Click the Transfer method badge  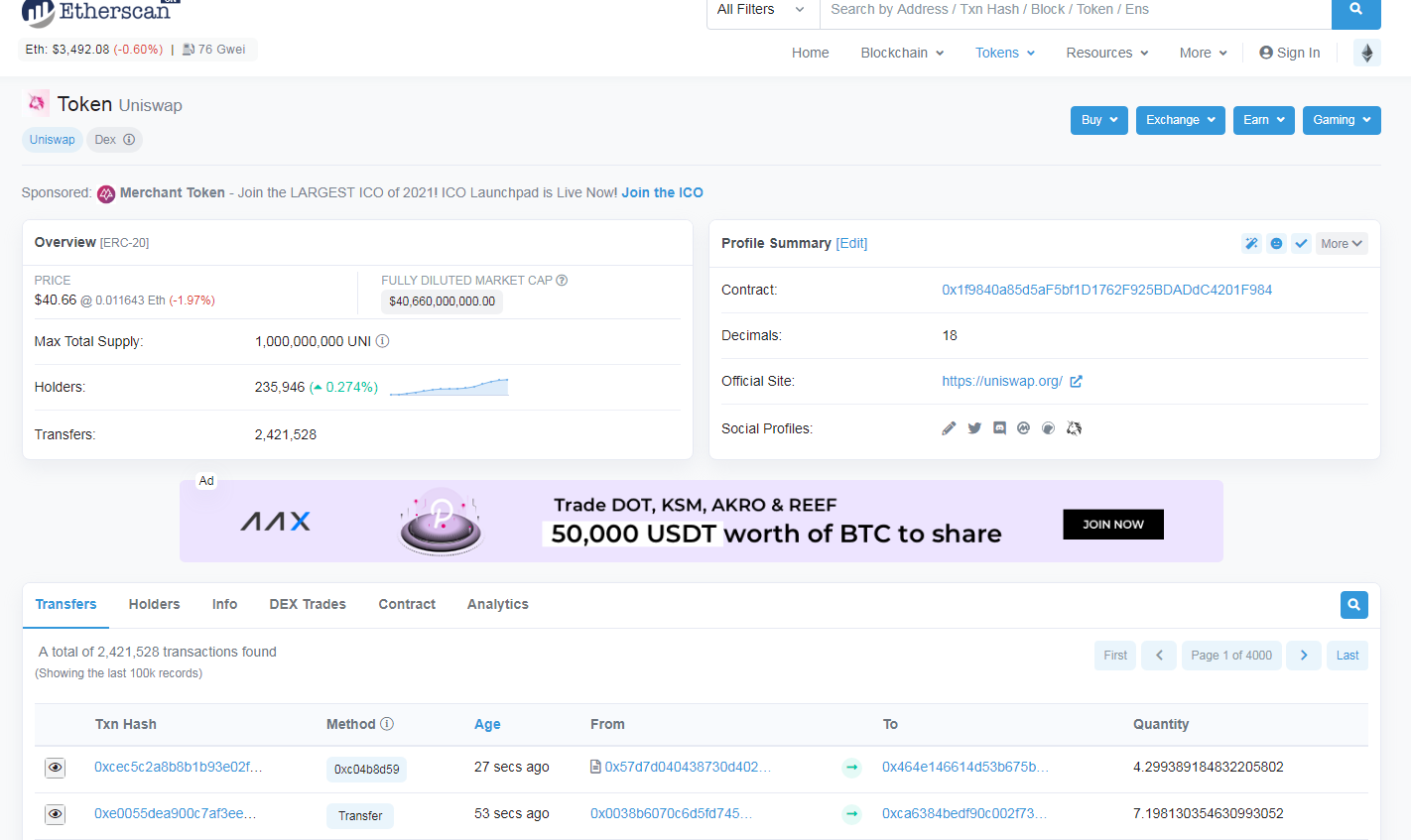[360, 816]
